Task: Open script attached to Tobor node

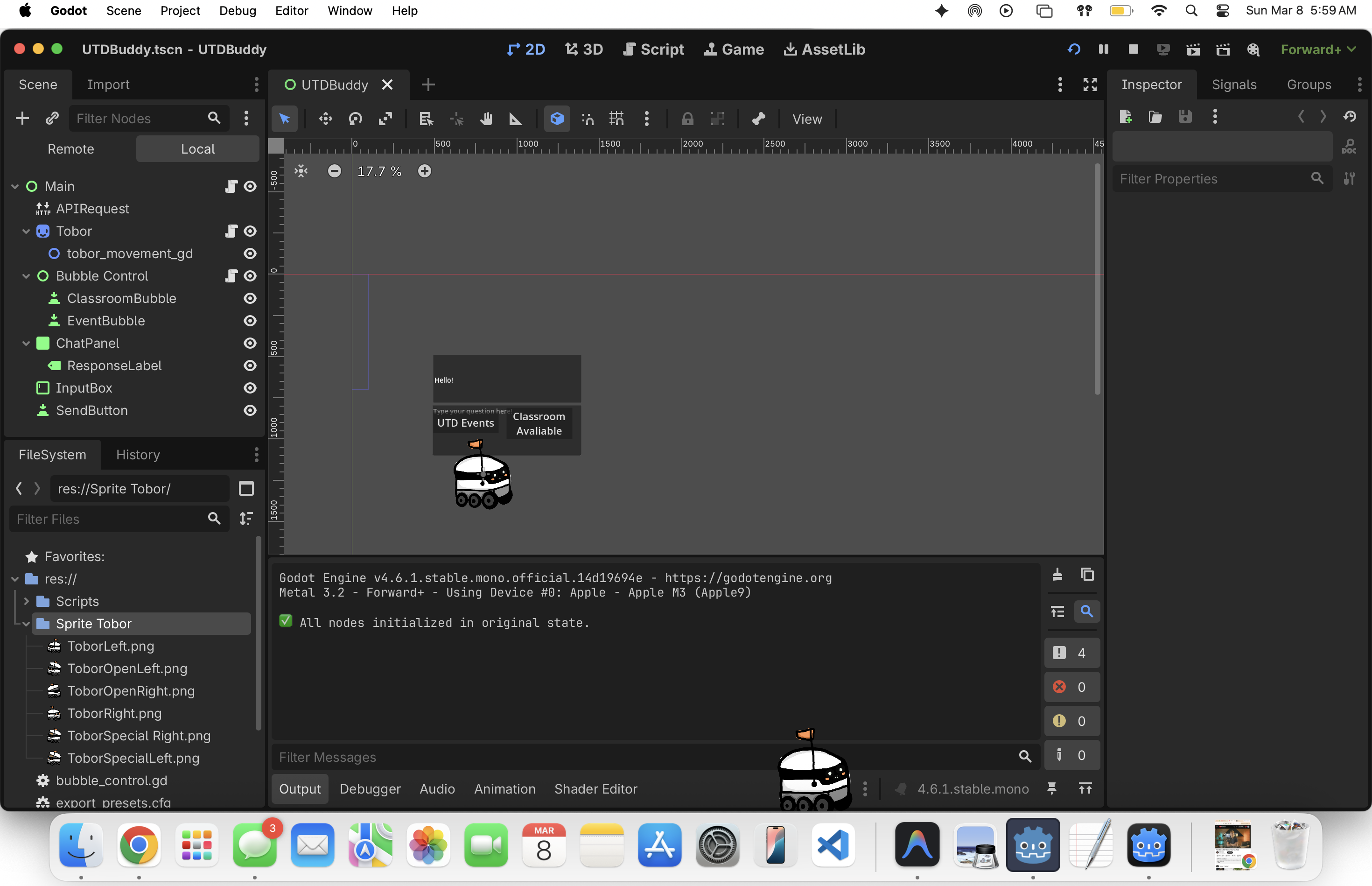Action: pos(231,231)
